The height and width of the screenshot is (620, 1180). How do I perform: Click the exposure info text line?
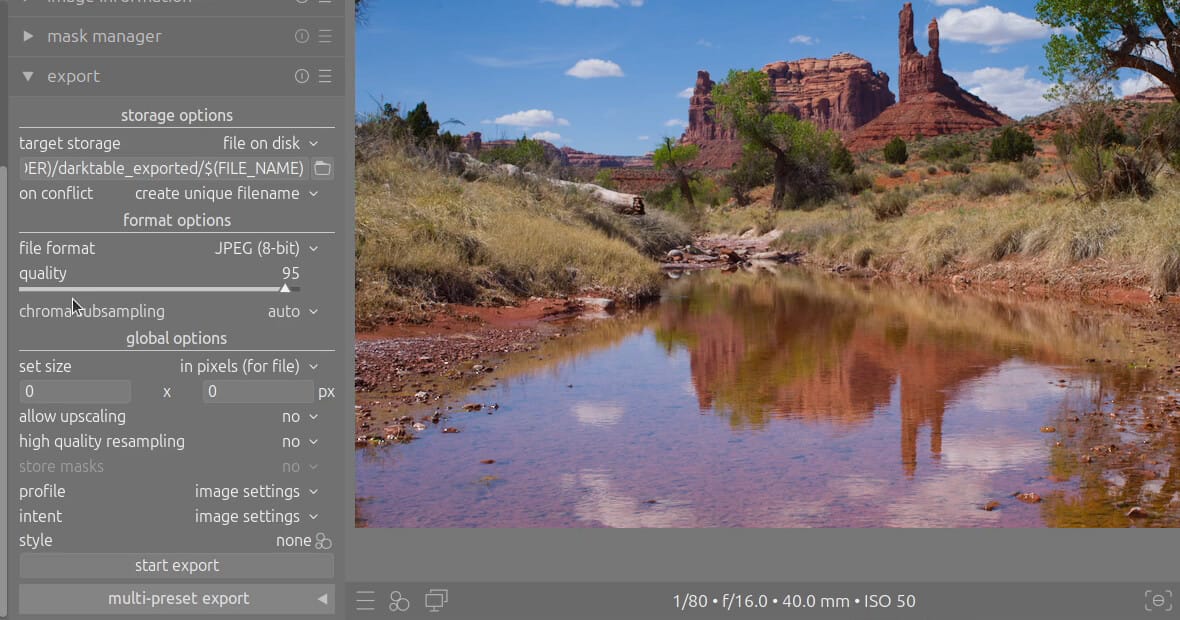pos(794,602)
